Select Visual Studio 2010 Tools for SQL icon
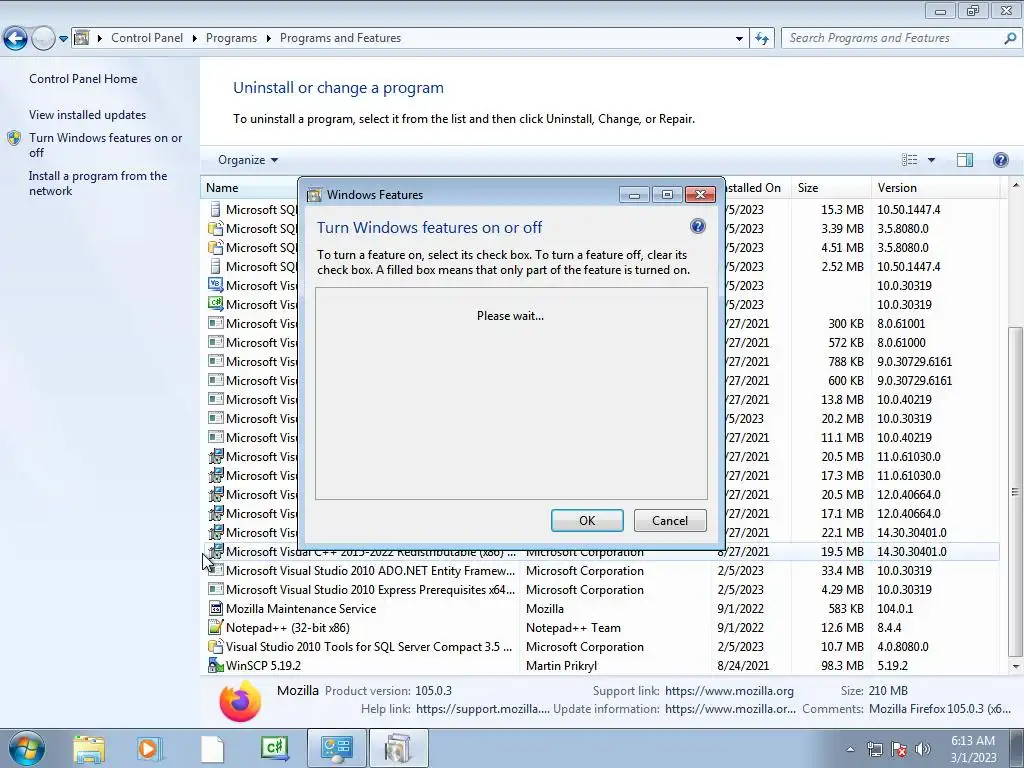 click(215, 647)
